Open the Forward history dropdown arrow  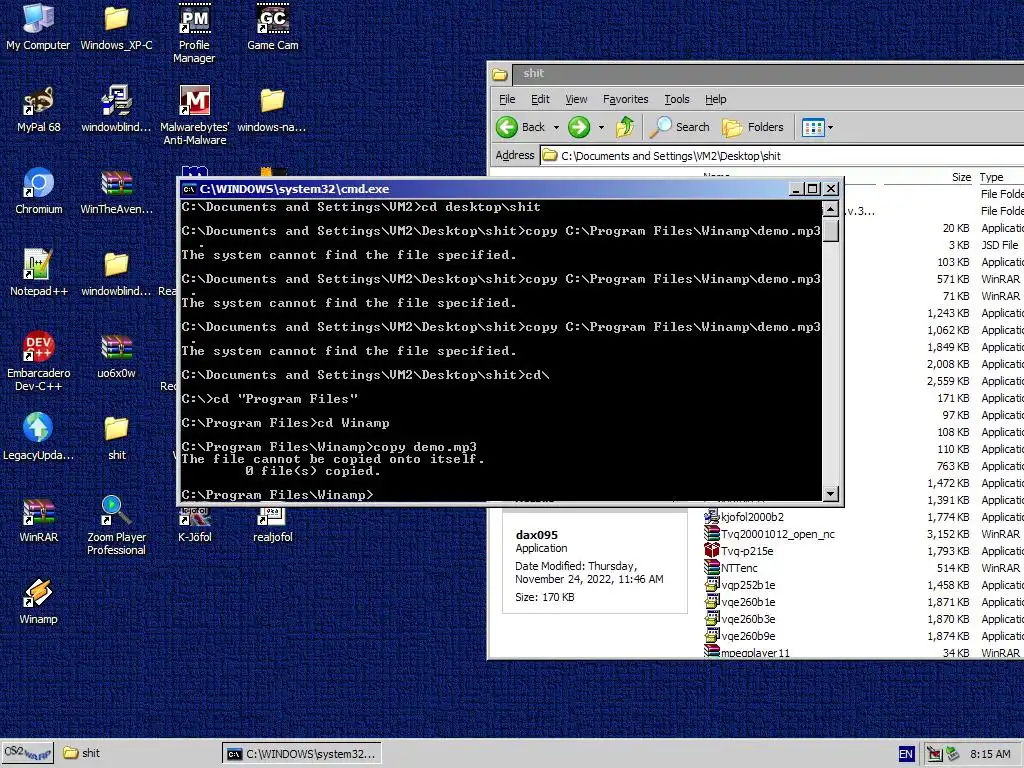(x=601, y=127)
